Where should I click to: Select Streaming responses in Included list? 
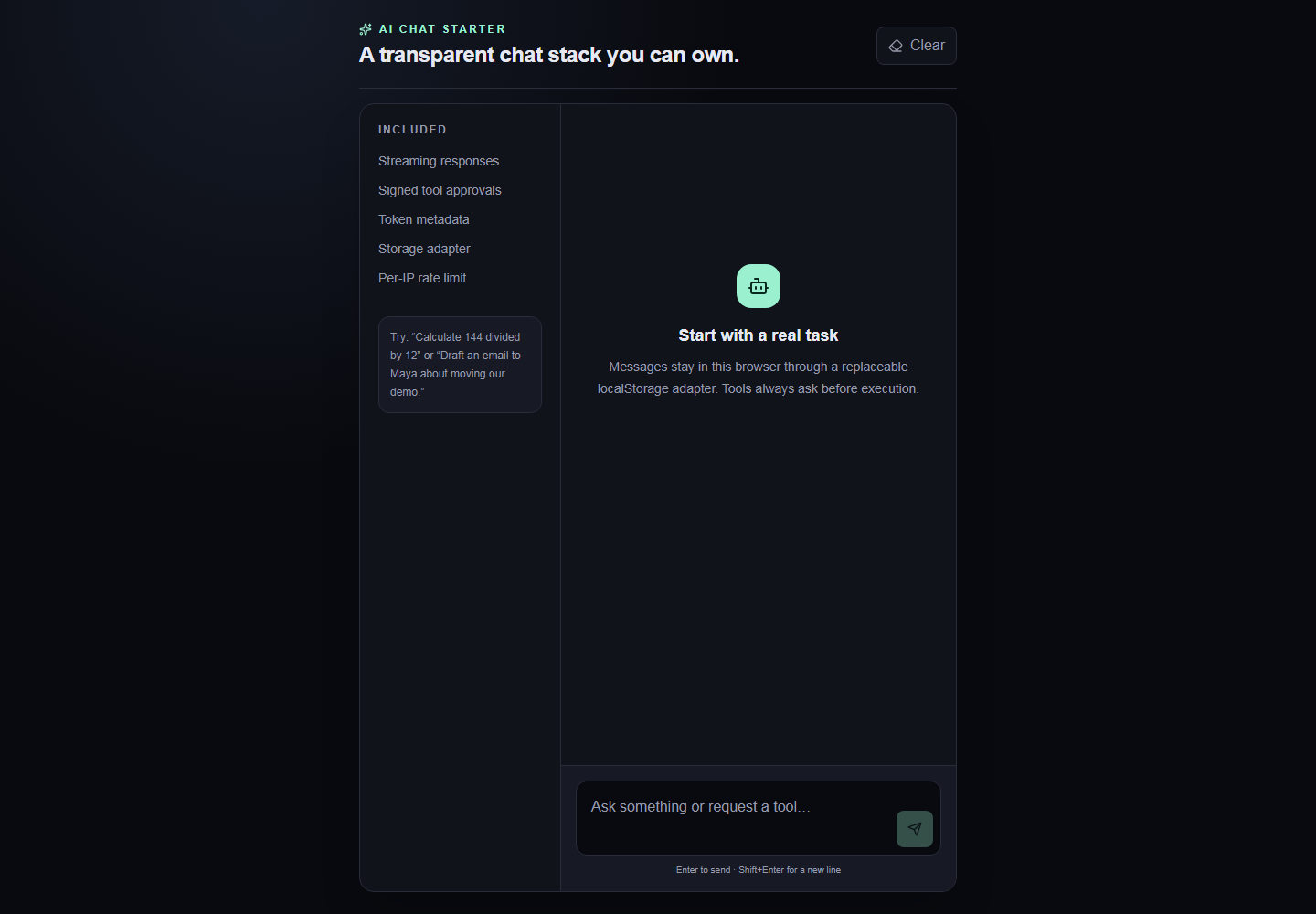439,161
